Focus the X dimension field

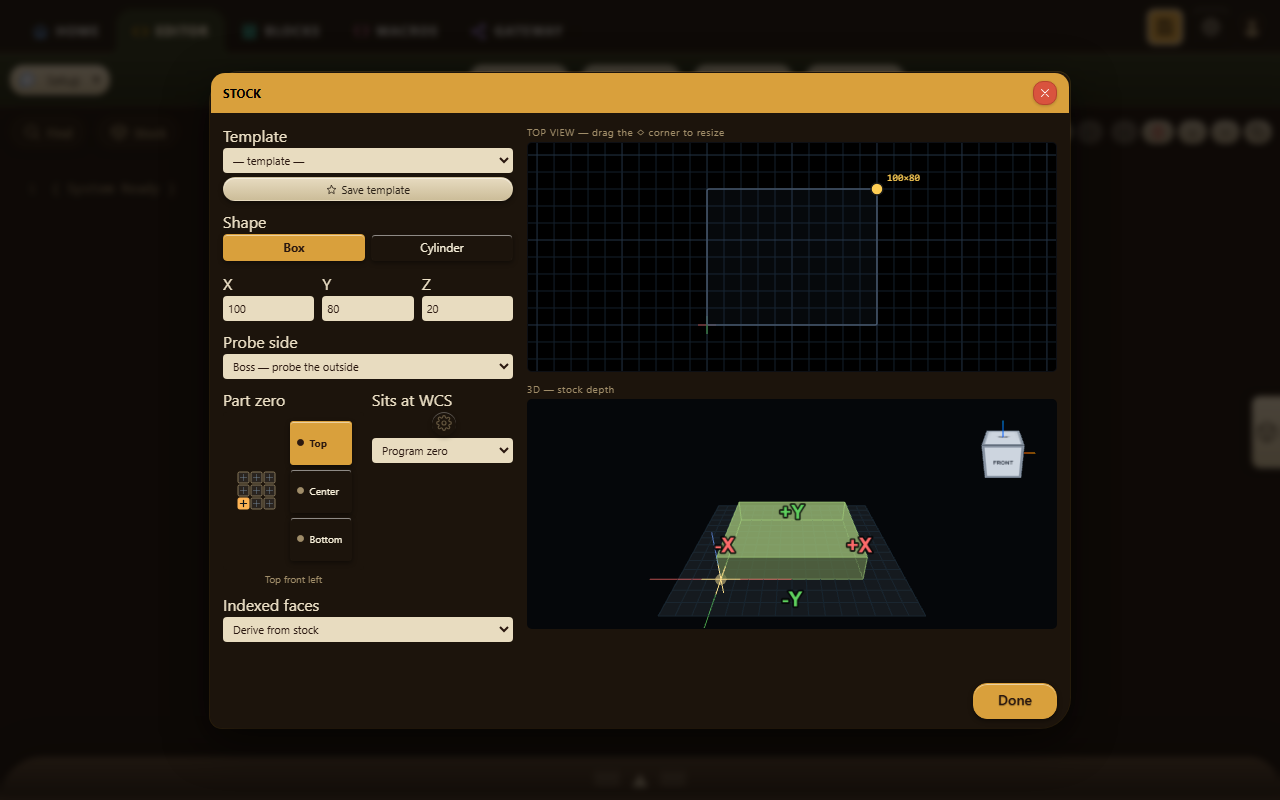pos(268,309)
